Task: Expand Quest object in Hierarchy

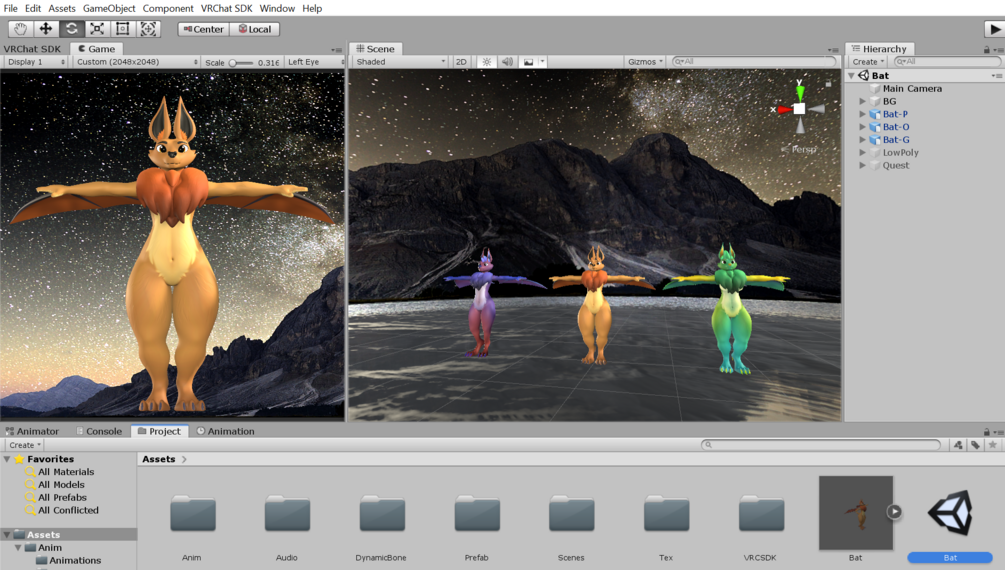Action: (x=863, y=165)
